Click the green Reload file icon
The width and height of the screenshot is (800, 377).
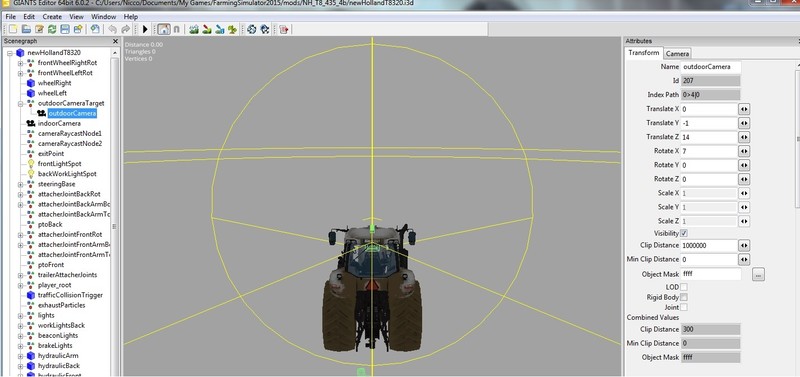[52, 30]
